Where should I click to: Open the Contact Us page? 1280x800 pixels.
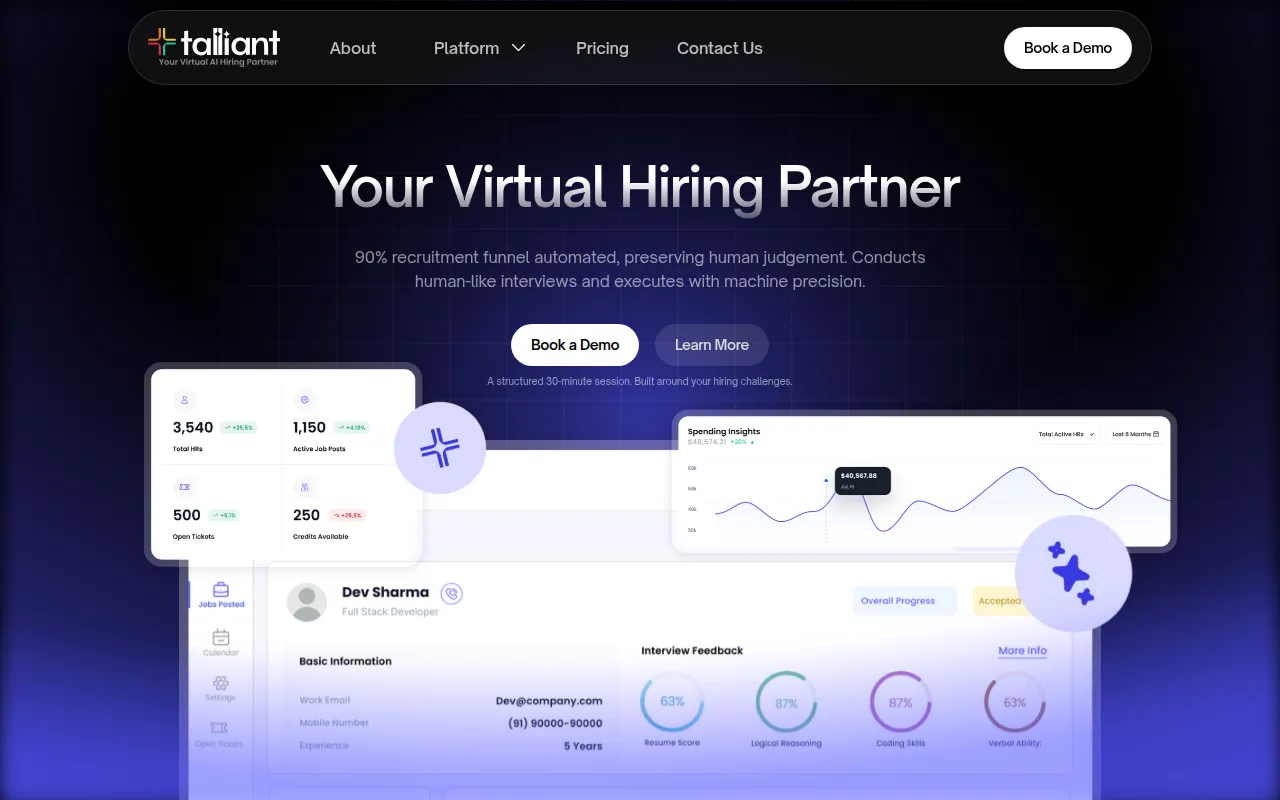pos(720,48)
